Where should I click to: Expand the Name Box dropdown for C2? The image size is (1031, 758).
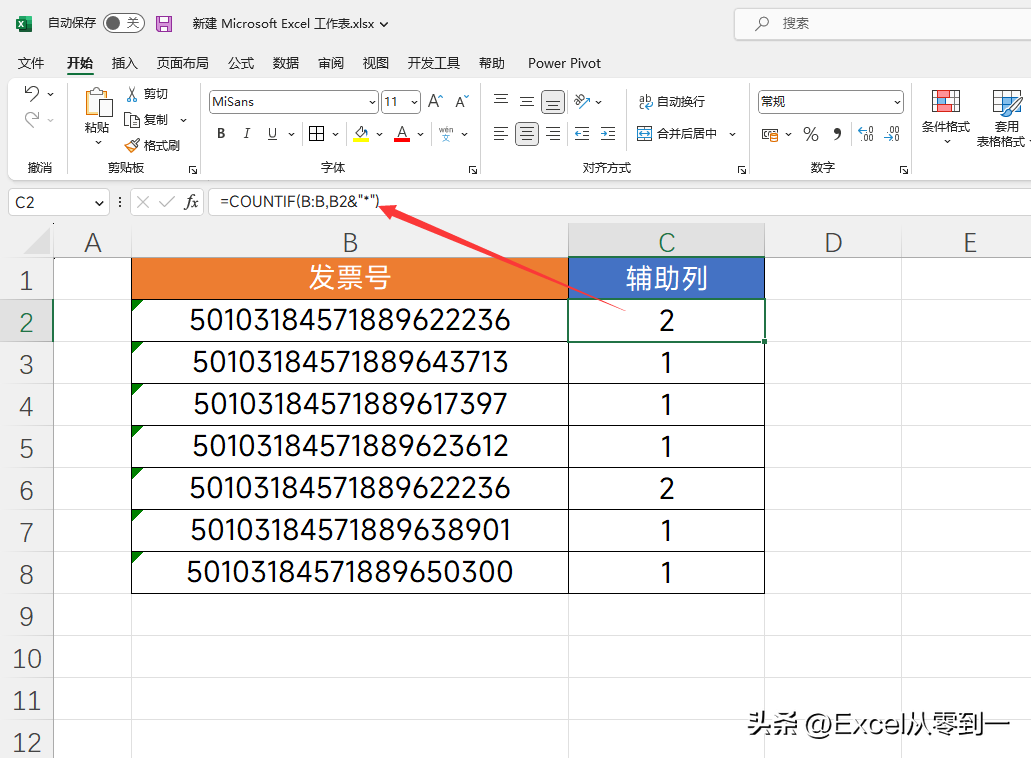[98, 203]
